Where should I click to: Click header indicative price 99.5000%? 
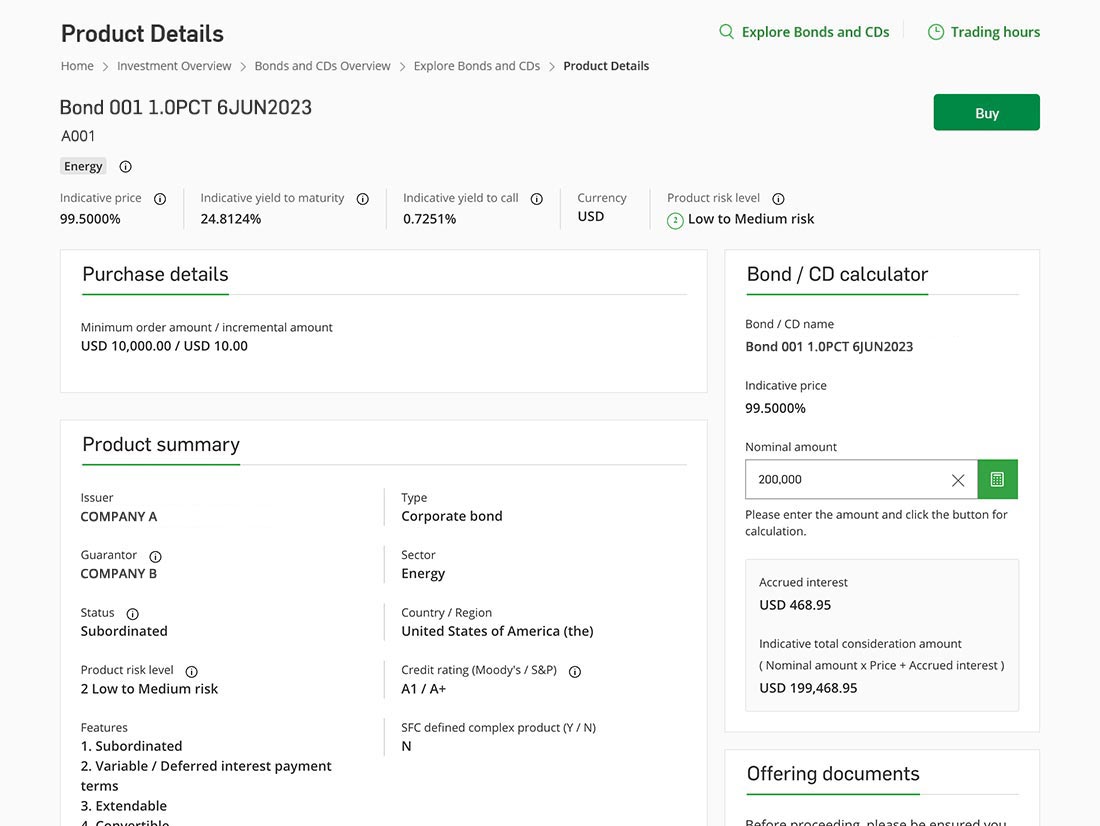coord(90,219)
